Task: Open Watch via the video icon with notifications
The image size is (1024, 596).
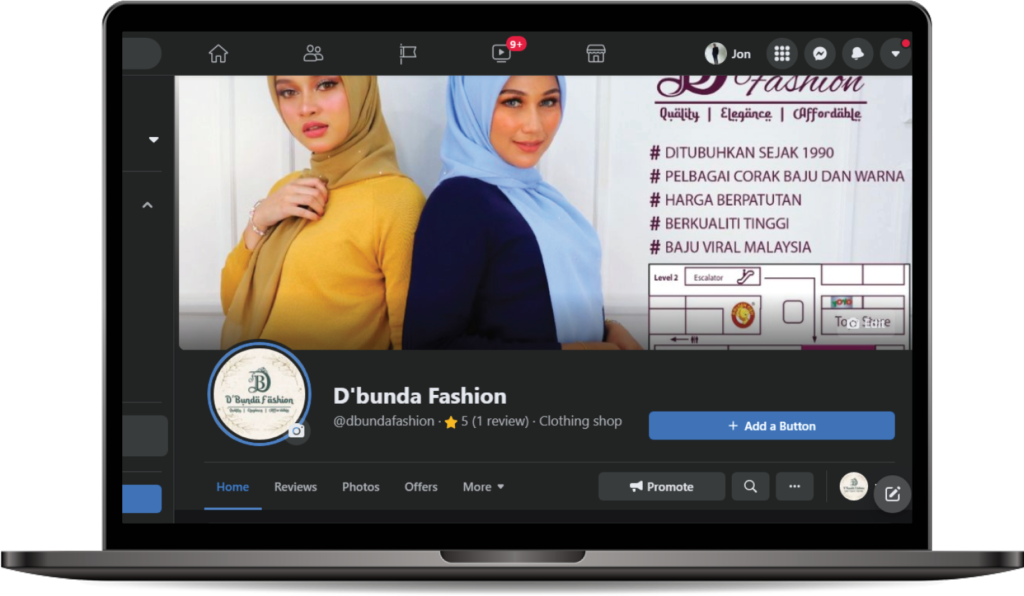Action: (x=499, y=53)
